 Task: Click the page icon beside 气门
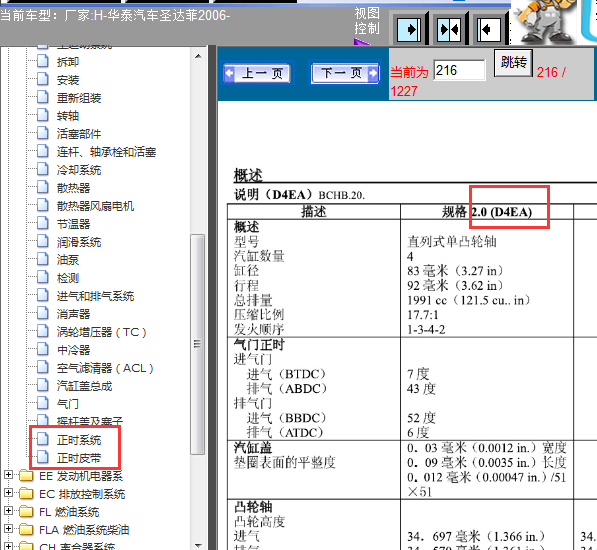point(43,403)
